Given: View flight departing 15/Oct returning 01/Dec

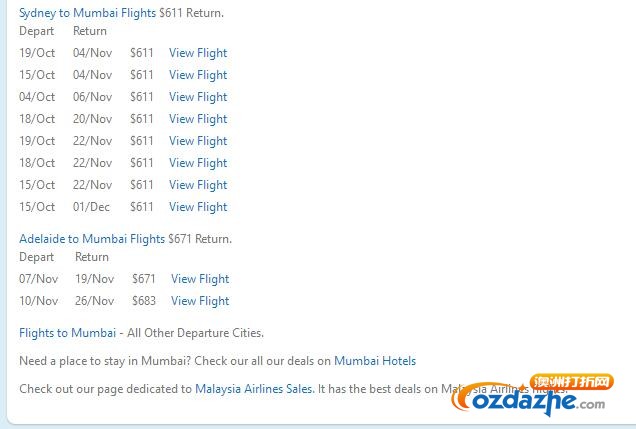Looking at the screenshot, I should pos(198,207).
